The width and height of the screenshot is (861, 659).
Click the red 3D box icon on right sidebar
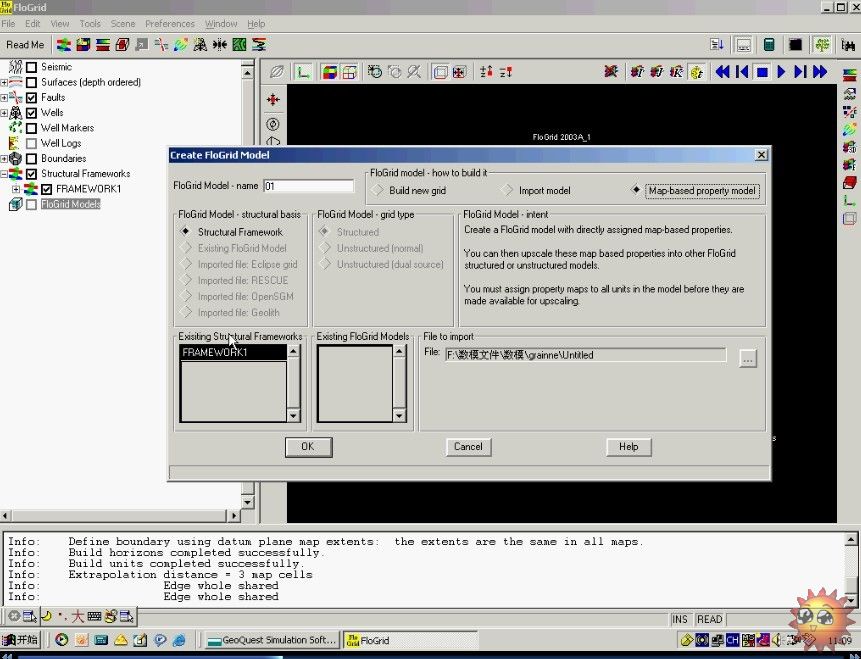click(849, 182)
